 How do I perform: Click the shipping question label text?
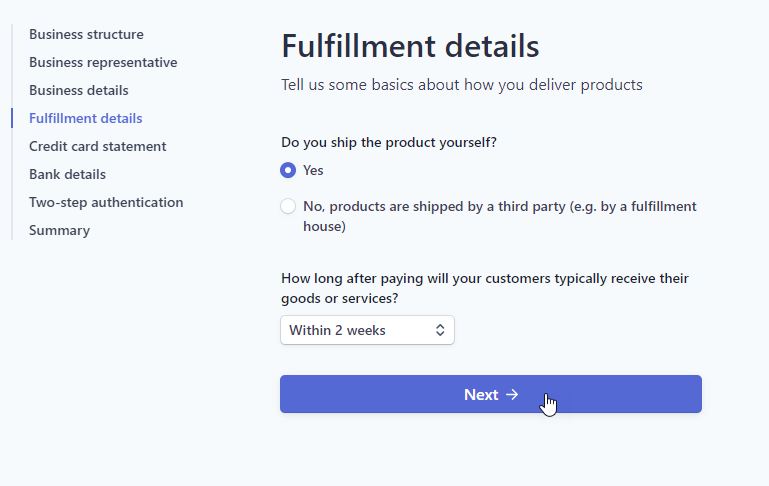click(389, 142)
